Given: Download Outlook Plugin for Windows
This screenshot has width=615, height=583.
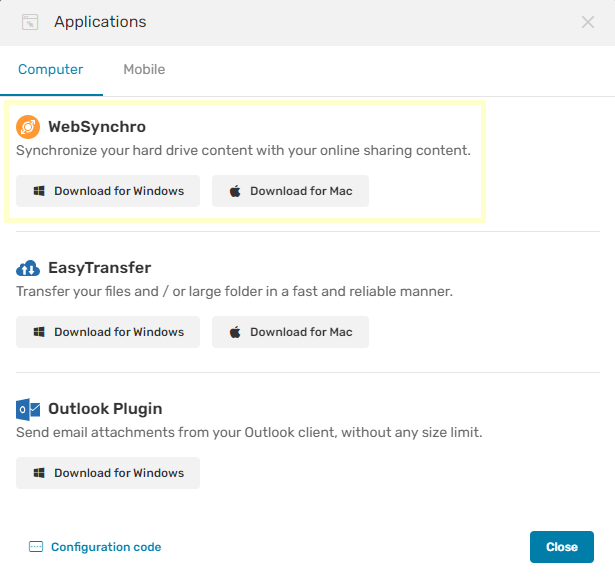Looking at the screenshot, I should (x=108, y=473).
